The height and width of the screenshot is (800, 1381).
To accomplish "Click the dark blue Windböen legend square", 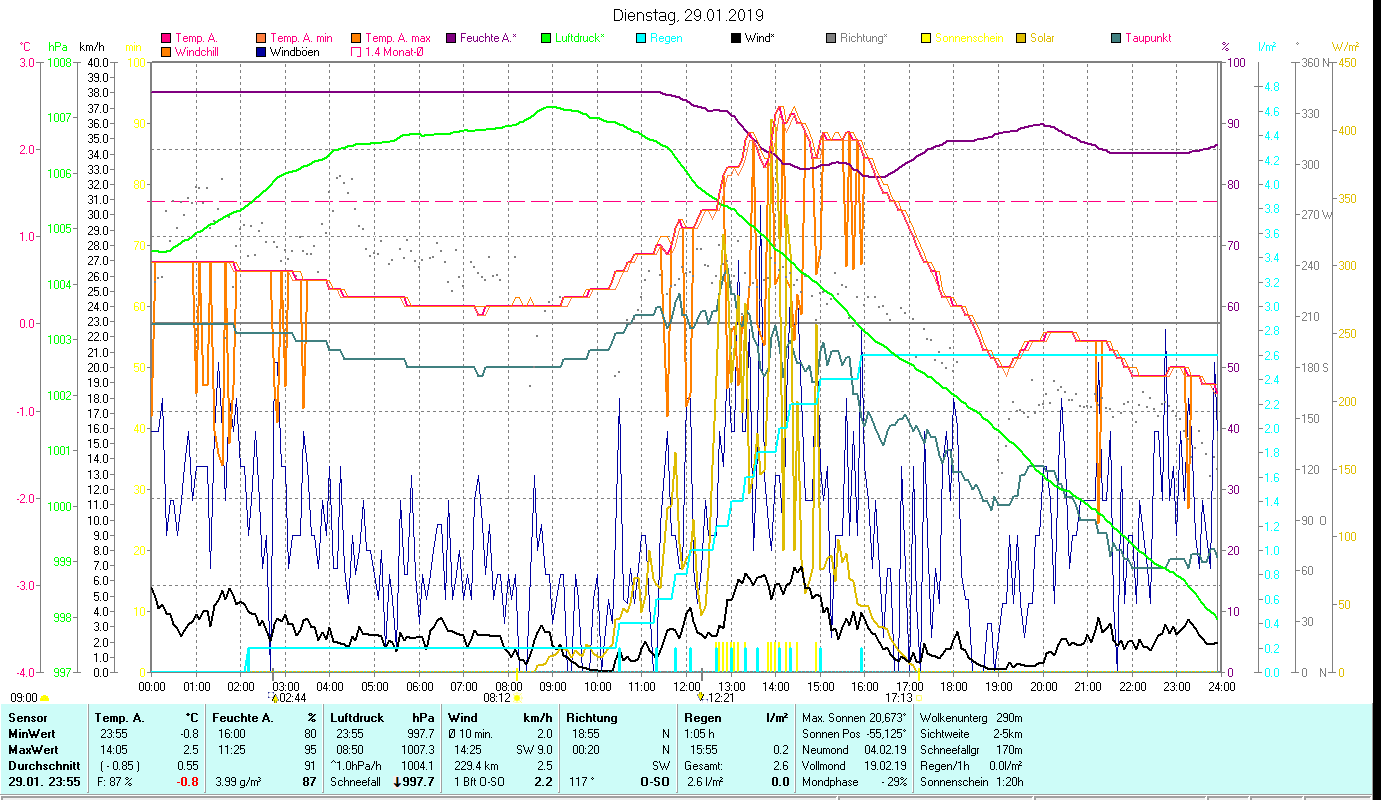I will (262, 52).
